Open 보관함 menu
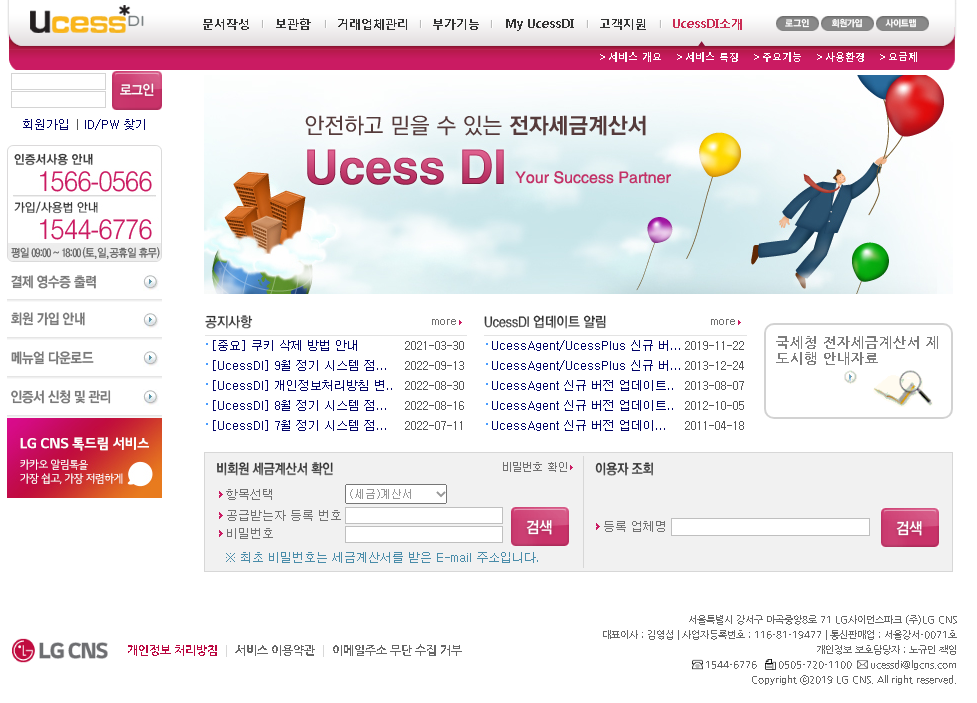Viewport: 977px width, 703px height. [293, 24]
